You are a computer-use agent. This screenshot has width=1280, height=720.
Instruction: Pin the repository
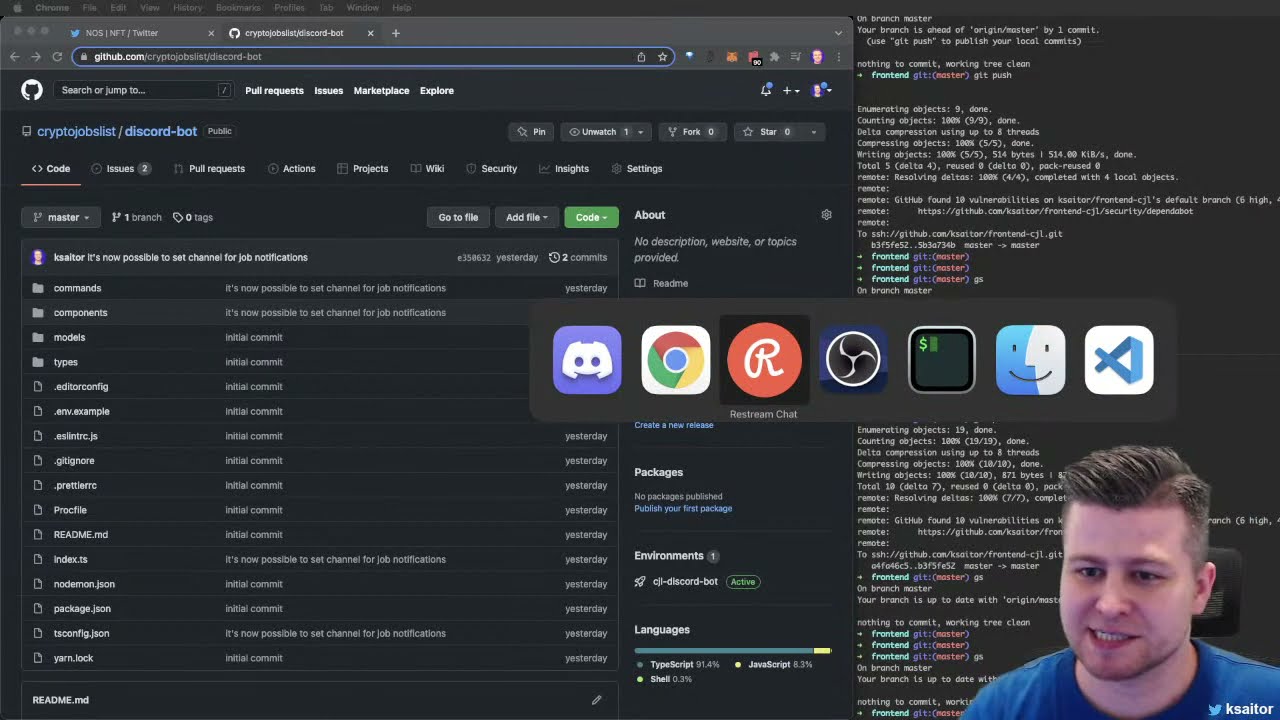531,132
